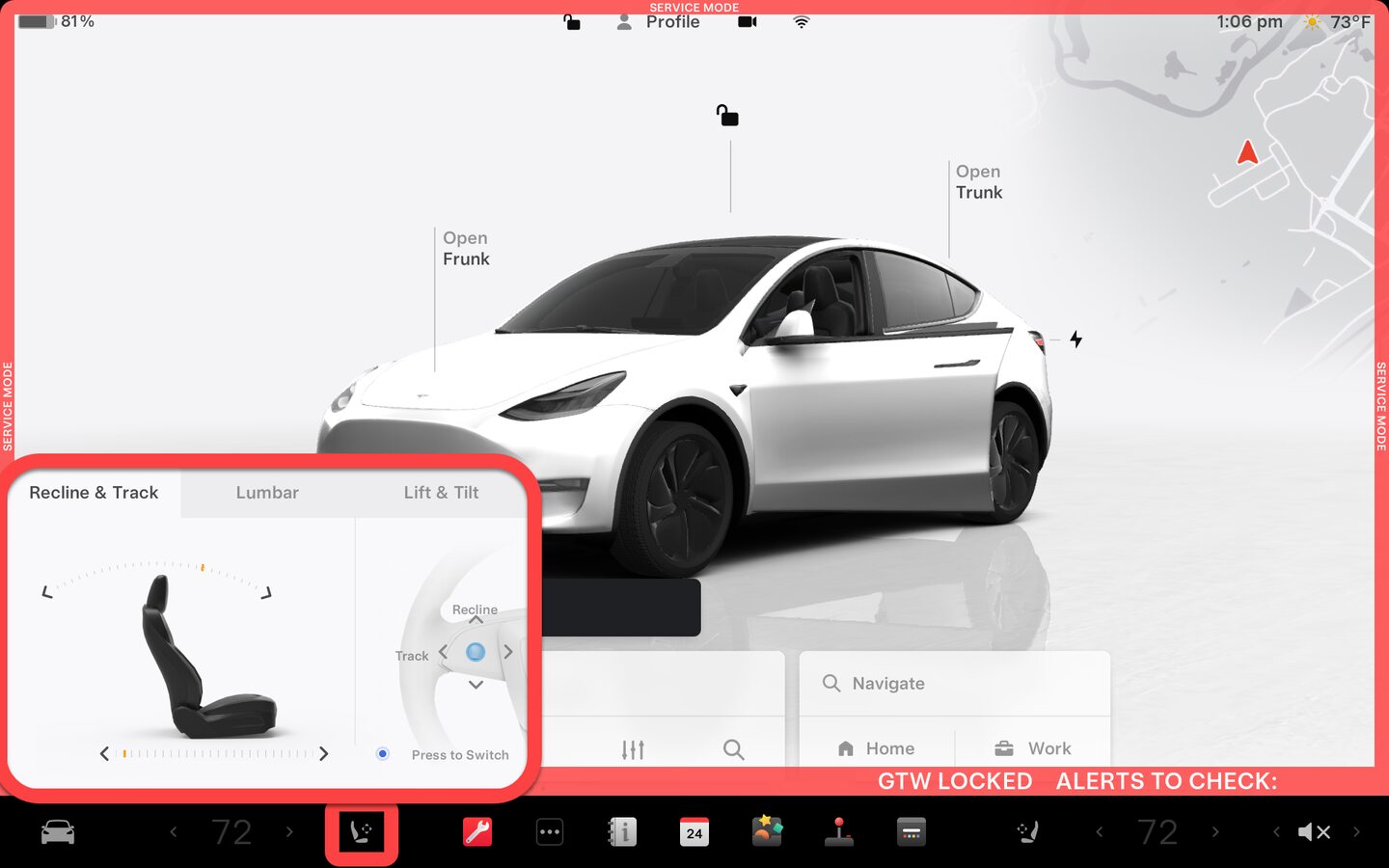Launch the arcade joystick icon
This screenshot has width=1389, height=868.
[839, 831]
